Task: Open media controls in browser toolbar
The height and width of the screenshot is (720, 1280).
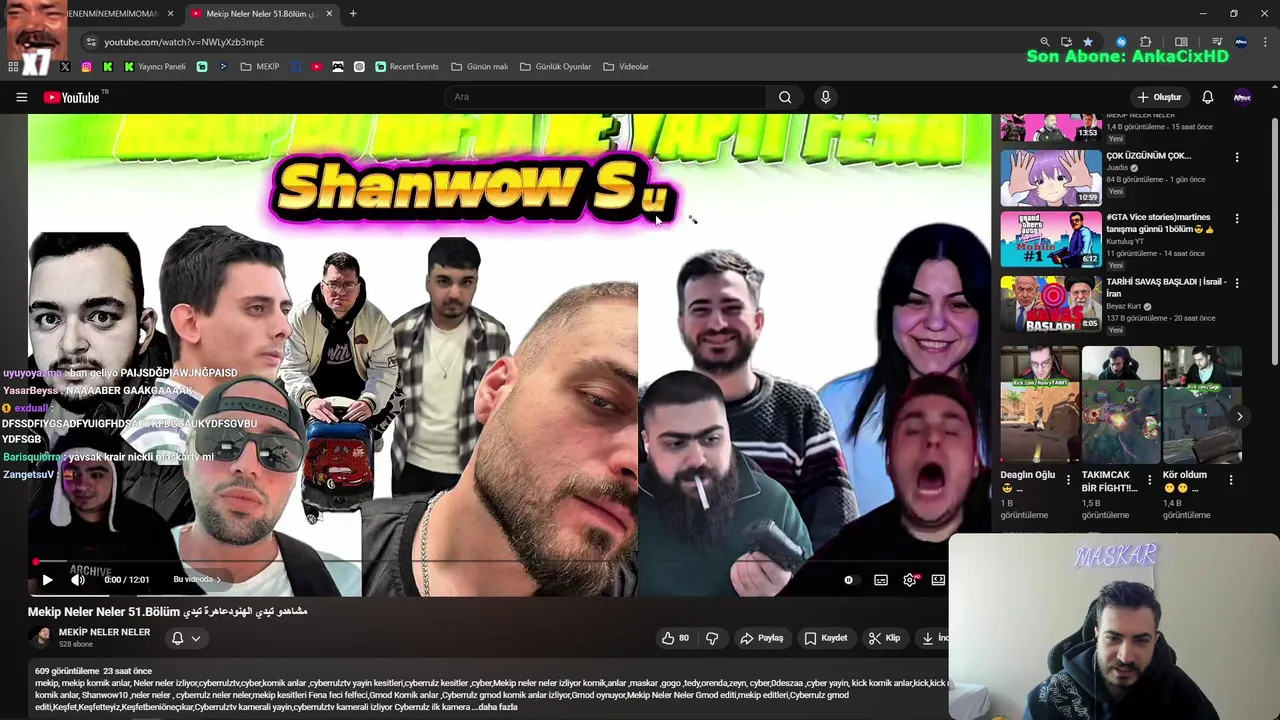Action: coord(1217,42)
